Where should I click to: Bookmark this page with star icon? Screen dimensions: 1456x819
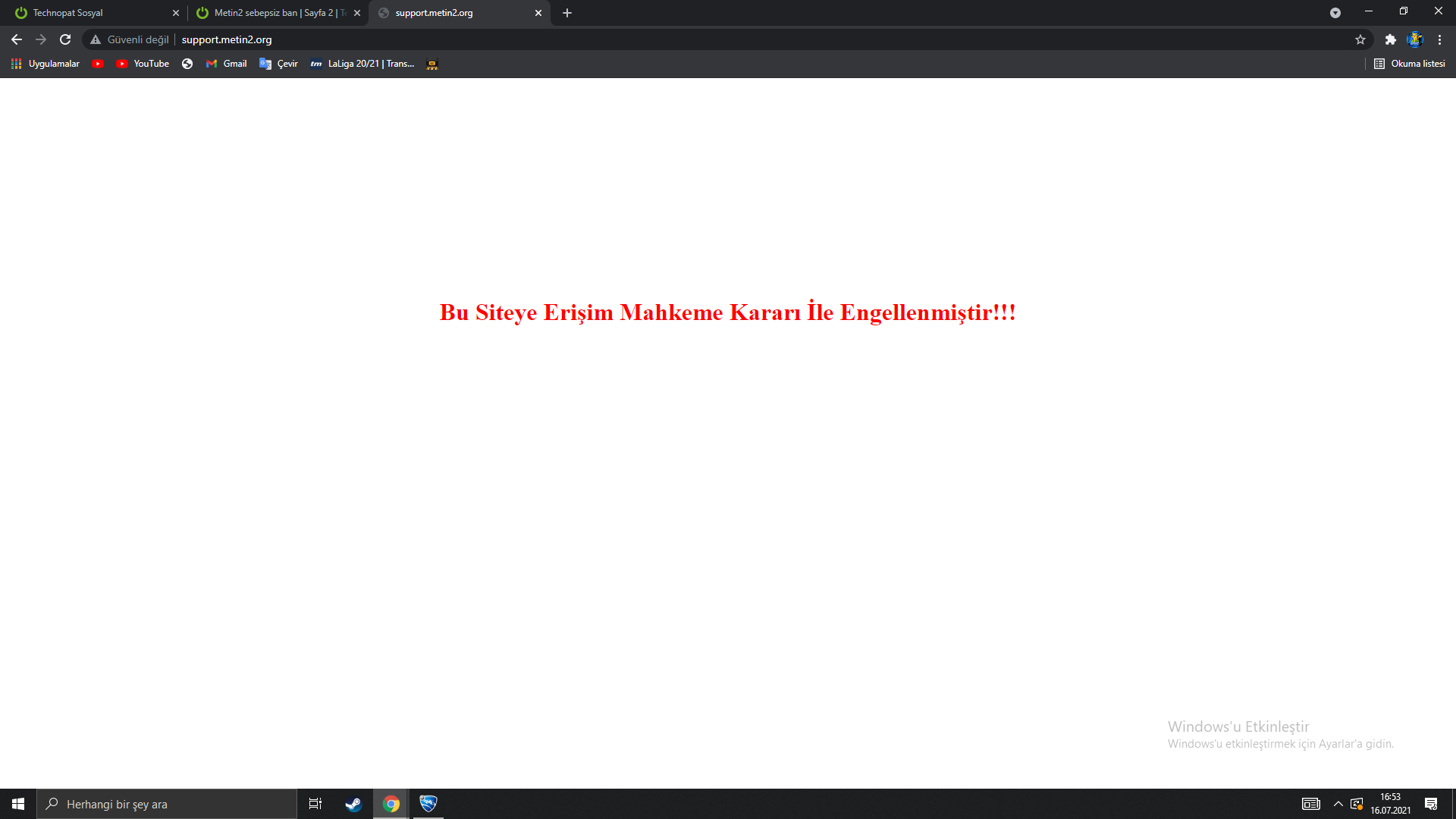(x=1360, y=39)
